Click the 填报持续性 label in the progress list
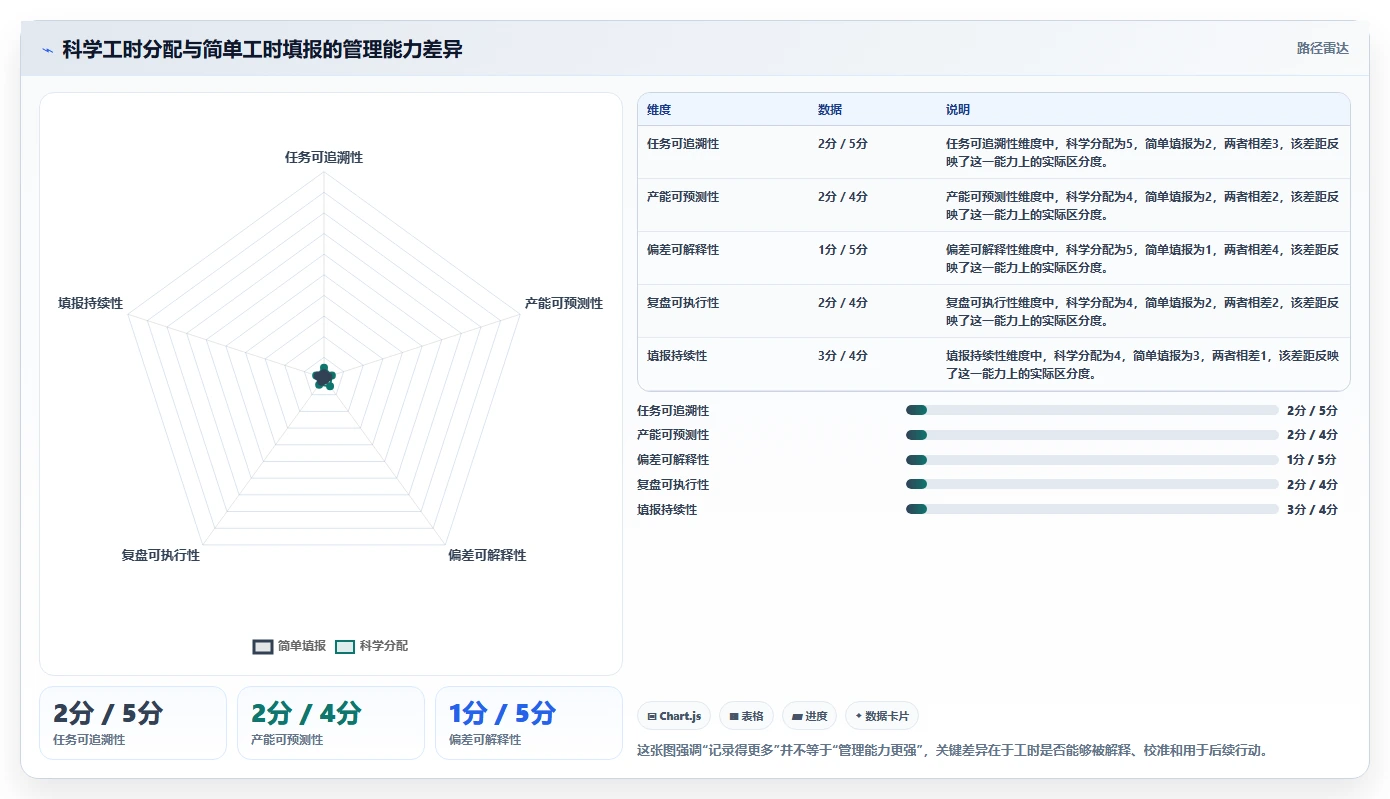Screen dimensions: 1390x799 pos(667,510)
